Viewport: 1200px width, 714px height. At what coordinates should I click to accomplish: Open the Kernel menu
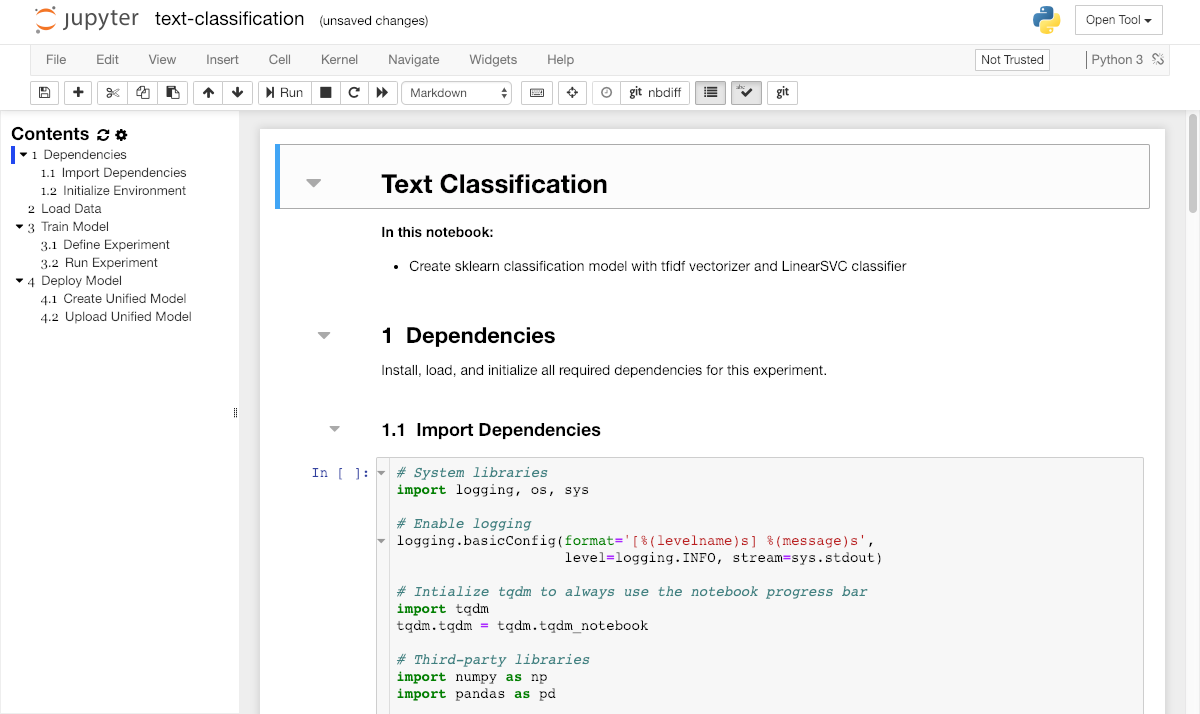(339, 60)
